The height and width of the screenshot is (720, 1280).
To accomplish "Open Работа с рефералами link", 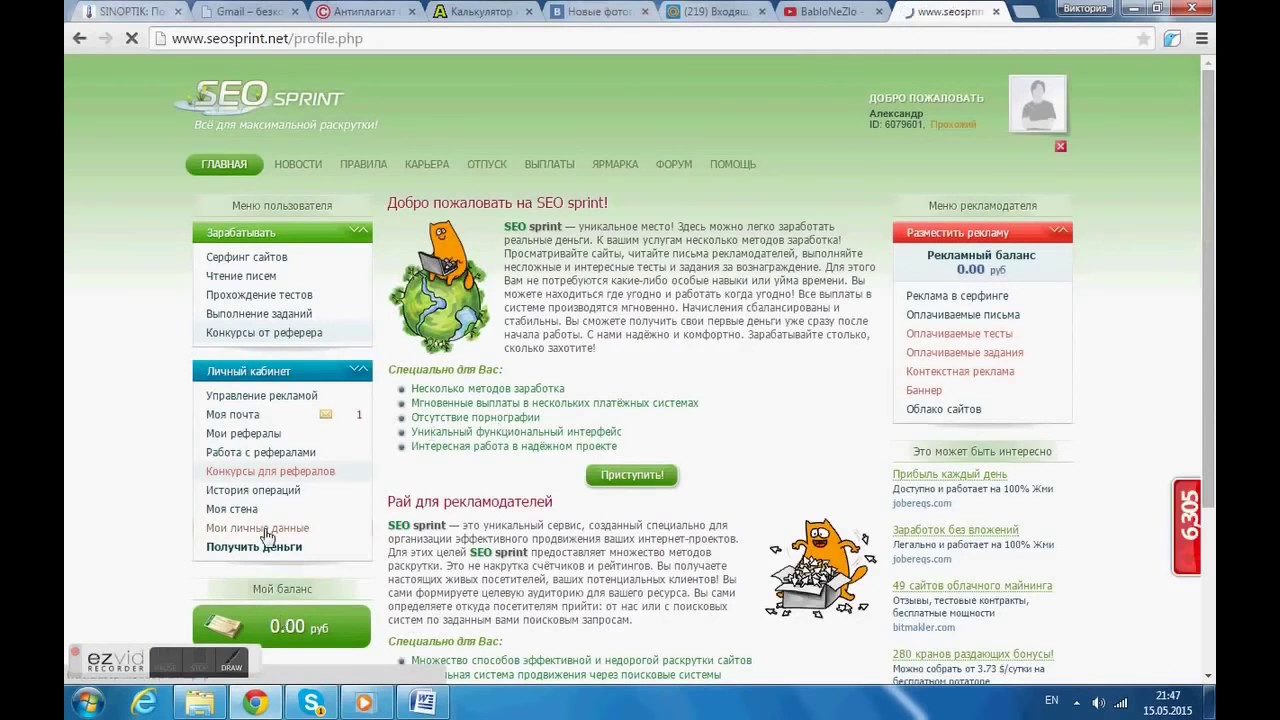I will coord(260,453).
